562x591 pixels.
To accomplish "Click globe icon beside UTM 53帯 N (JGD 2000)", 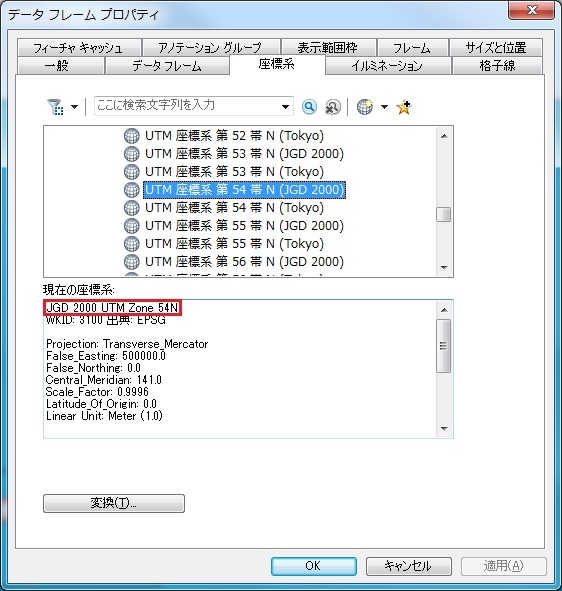I will [132, 154].
